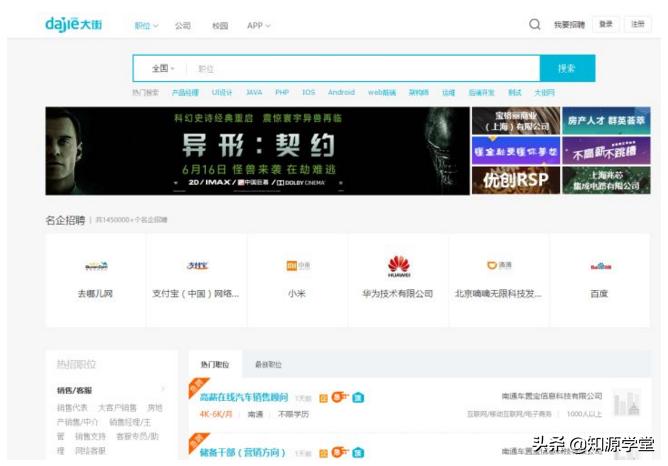Select the 产品经理 hot search keyword
The image size is (668, 466).
[x=185, y=92]
